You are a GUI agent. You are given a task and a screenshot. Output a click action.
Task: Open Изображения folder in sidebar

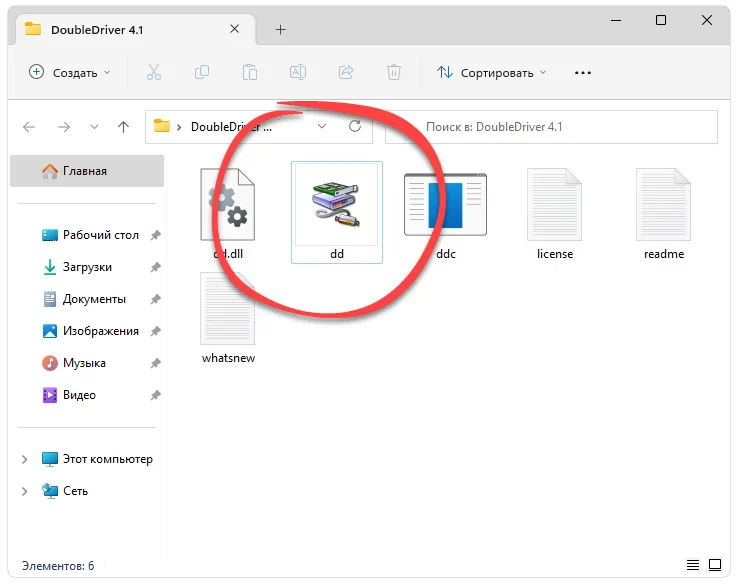(x=101, y=331)
